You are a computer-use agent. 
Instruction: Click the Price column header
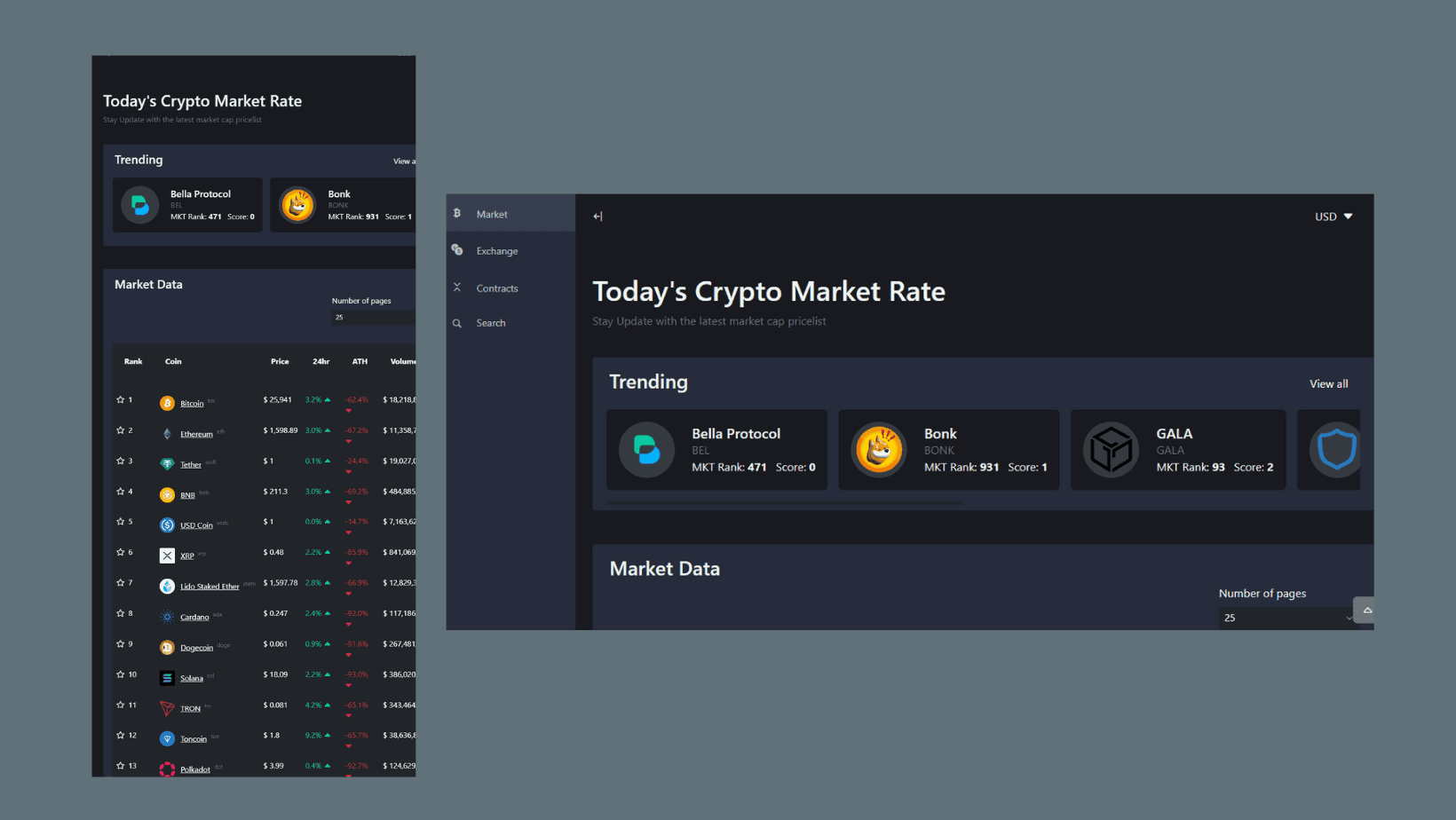coord(280,361)
